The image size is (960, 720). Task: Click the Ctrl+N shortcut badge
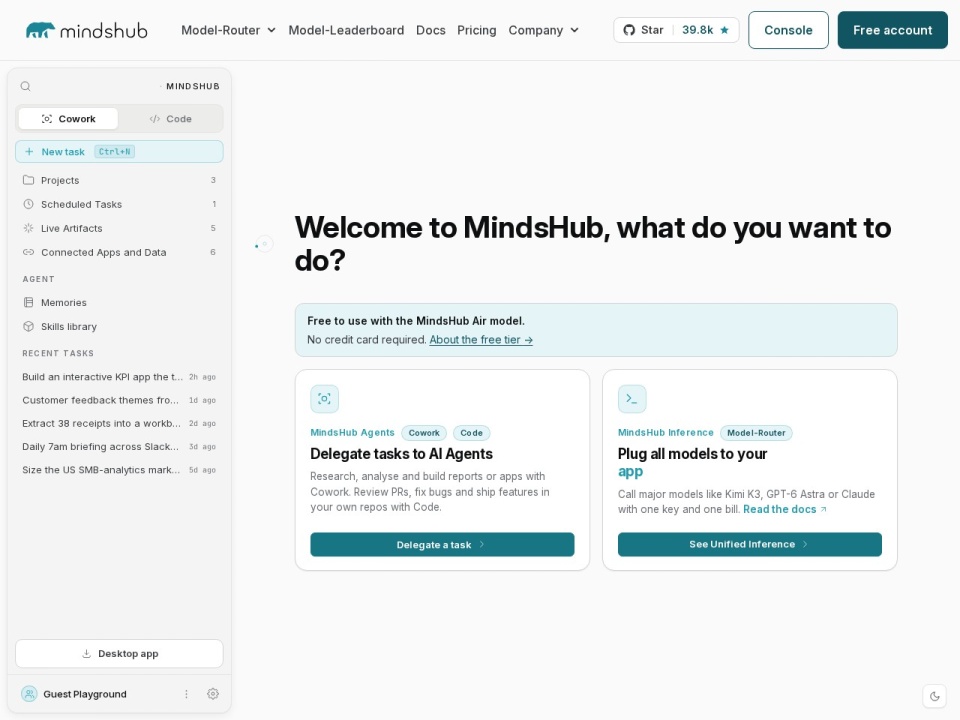pyautogui.click(x=114, y=151)
